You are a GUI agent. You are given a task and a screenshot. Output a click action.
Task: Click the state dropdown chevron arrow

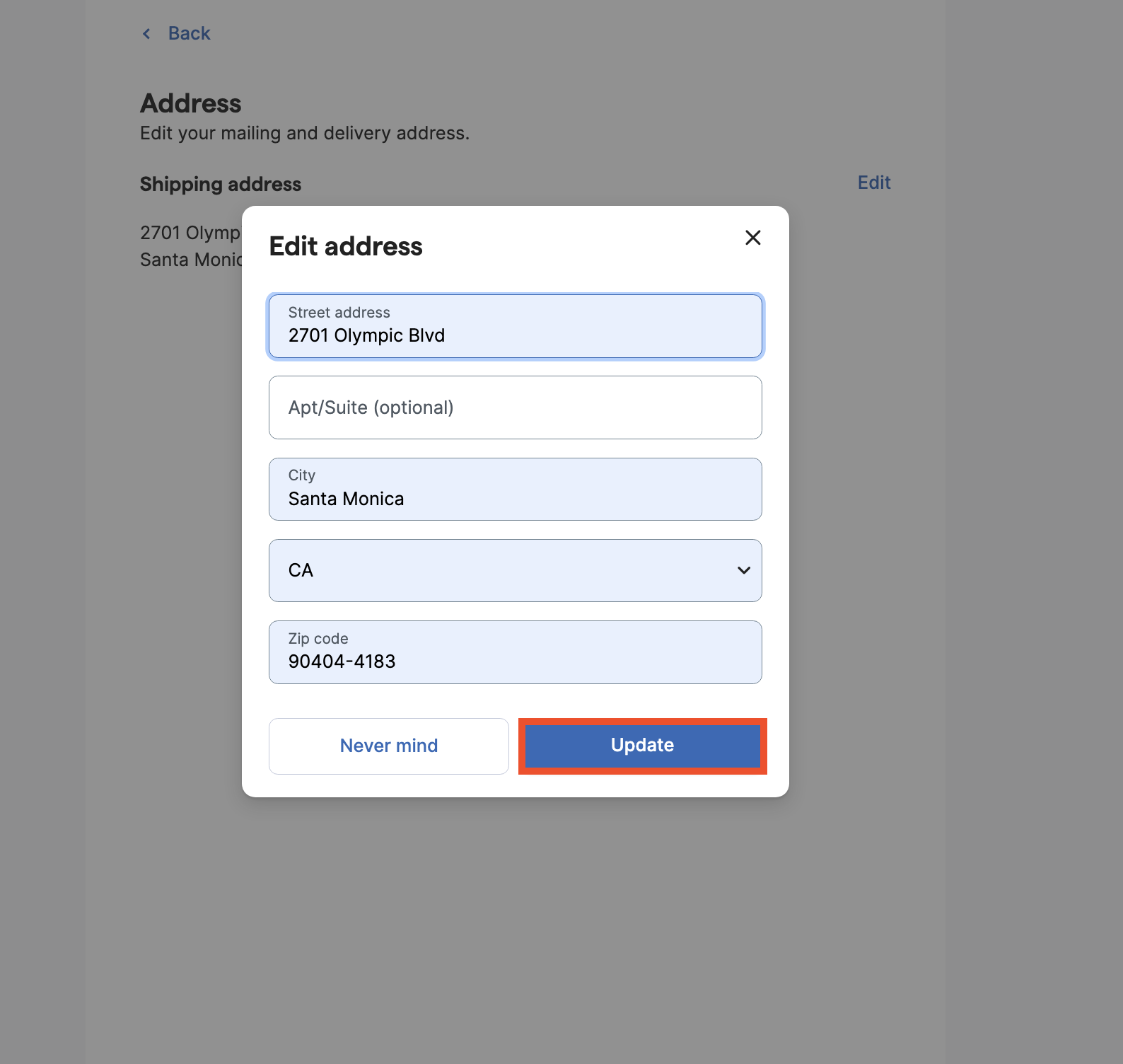[743, 570]
